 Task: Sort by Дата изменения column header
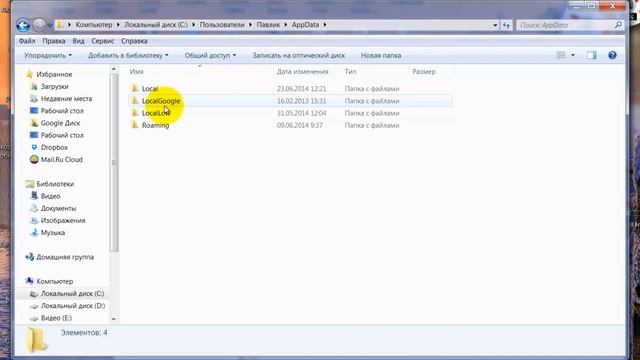[x=302, y=72]
